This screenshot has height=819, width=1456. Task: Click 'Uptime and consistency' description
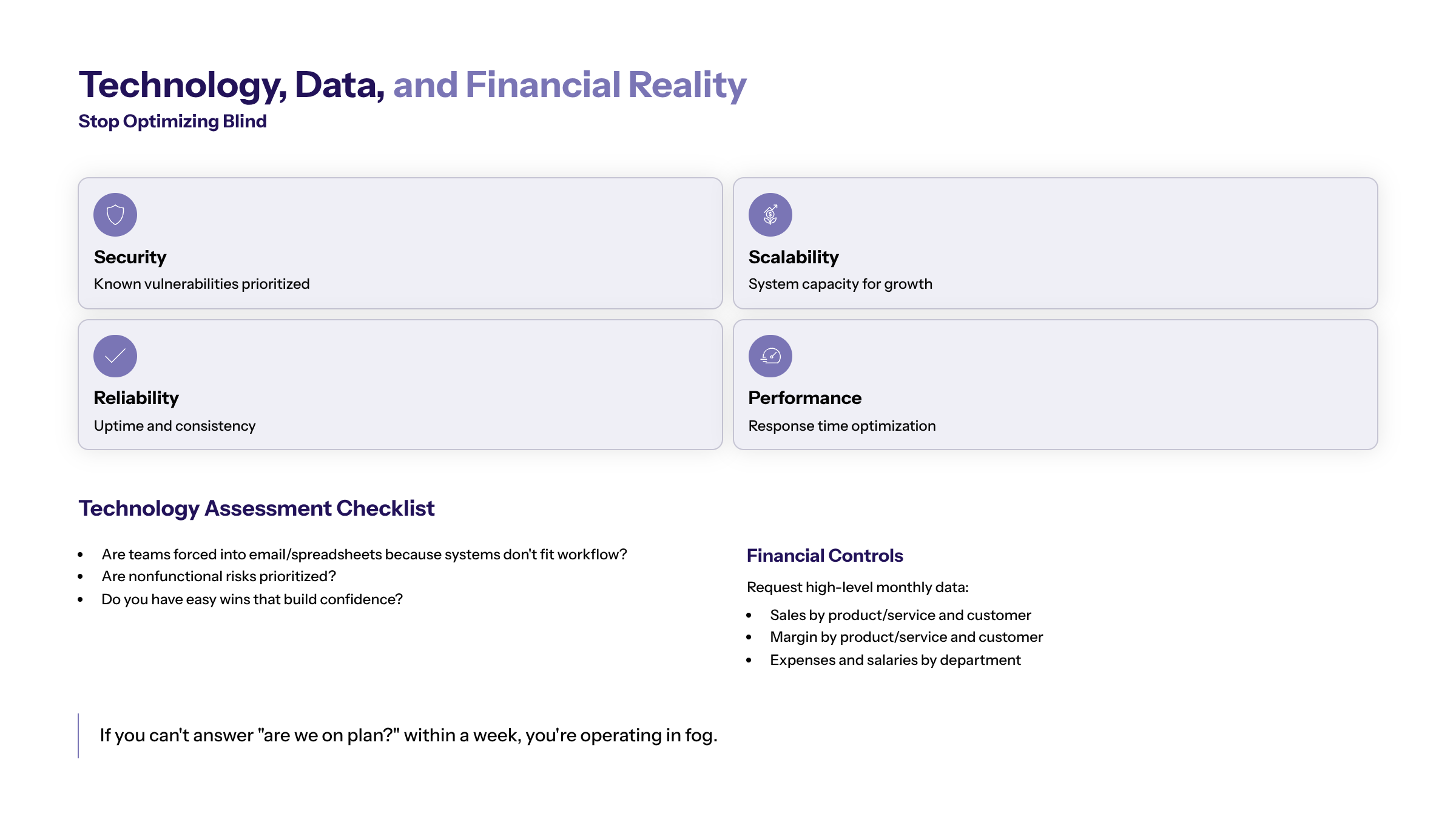[175, 426]
